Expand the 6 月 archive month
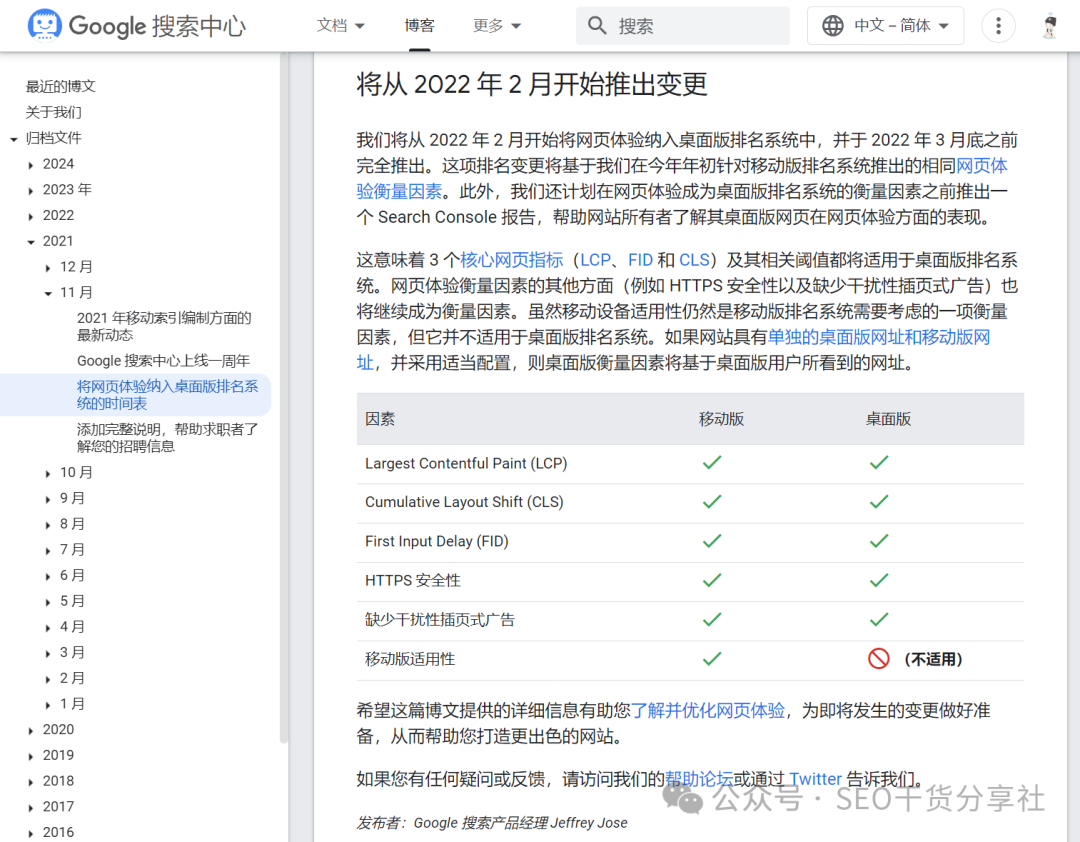 click(48, 576)
